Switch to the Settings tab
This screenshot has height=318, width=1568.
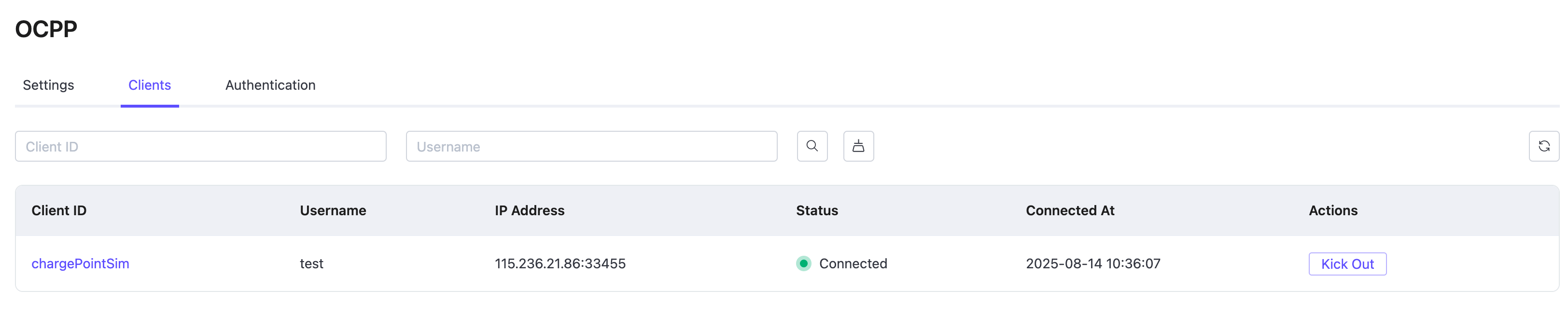(x=48, y=85)
